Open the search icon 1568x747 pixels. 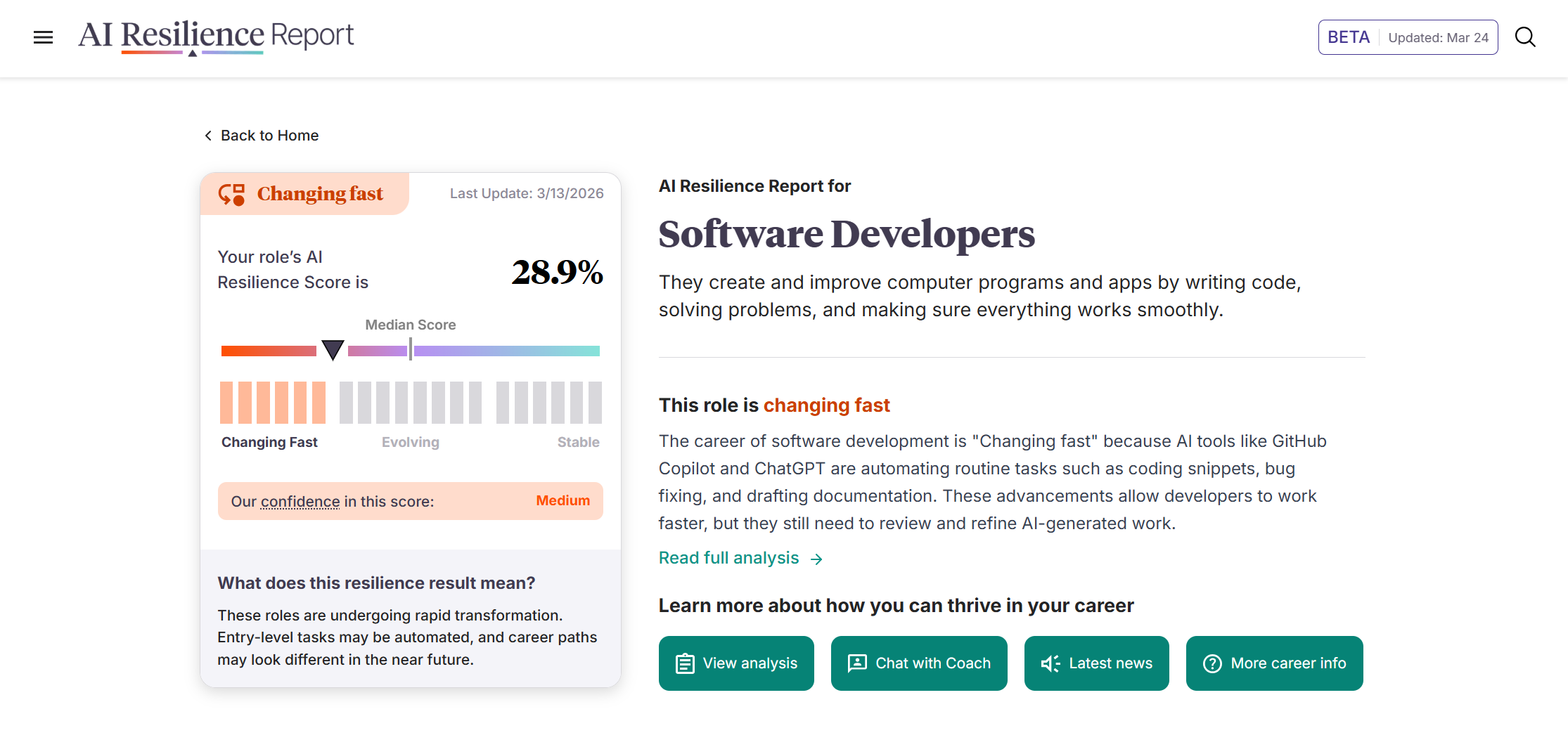[x=1524, y=37]
